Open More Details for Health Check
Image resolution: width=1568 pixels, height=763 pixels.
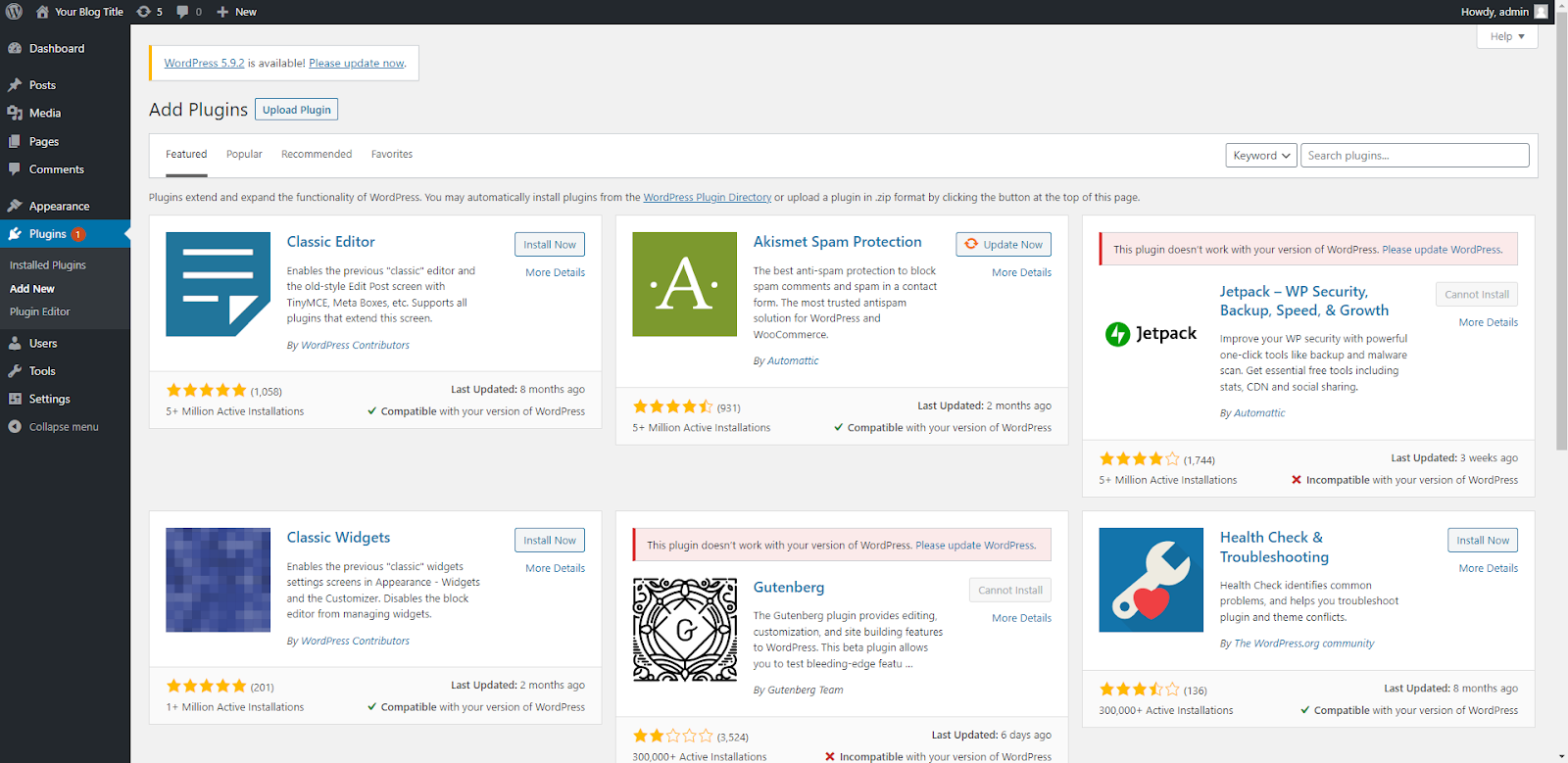click(1488, 569)
